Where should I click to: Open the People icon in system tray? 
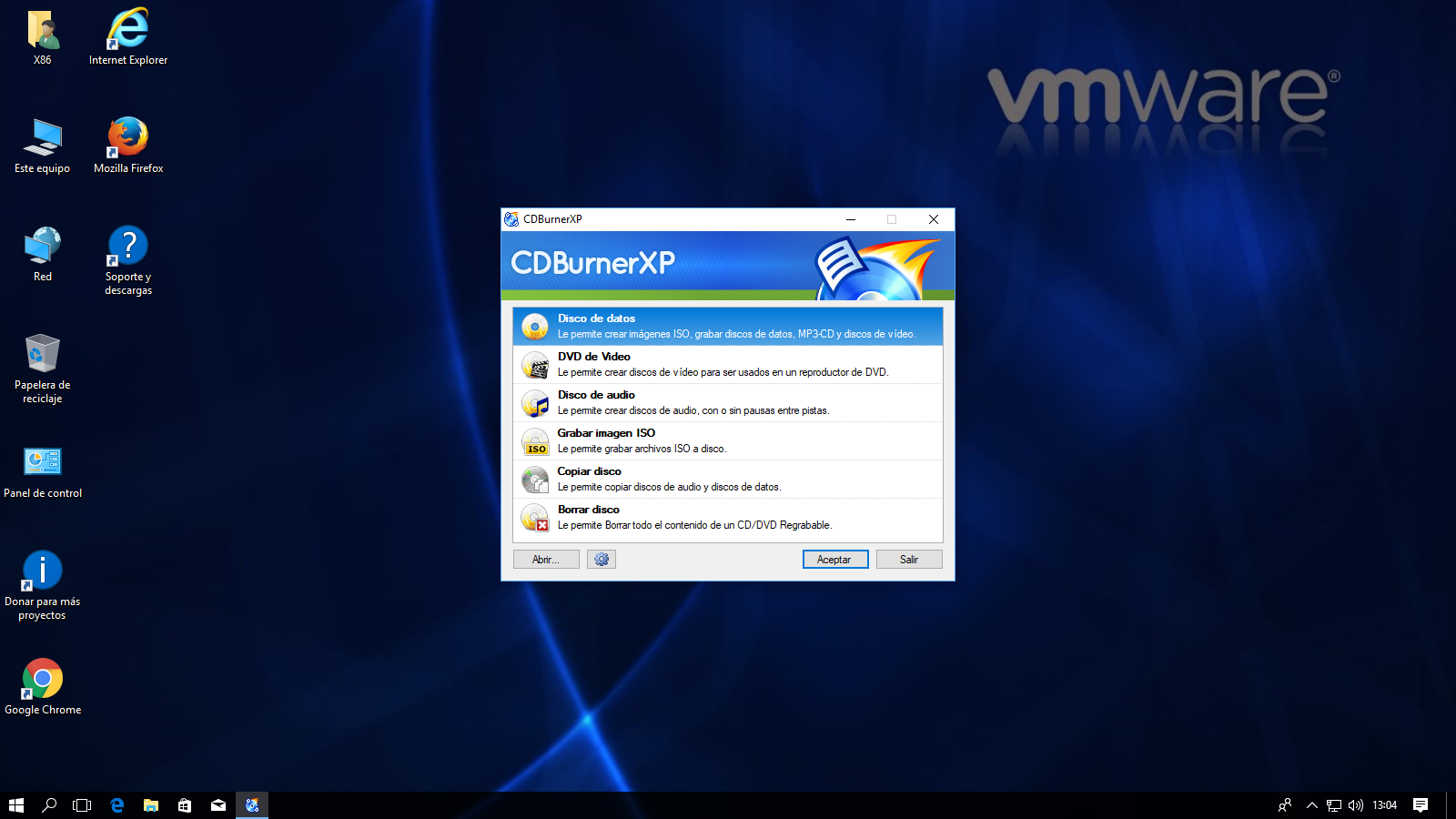(x=1285, y=805)
